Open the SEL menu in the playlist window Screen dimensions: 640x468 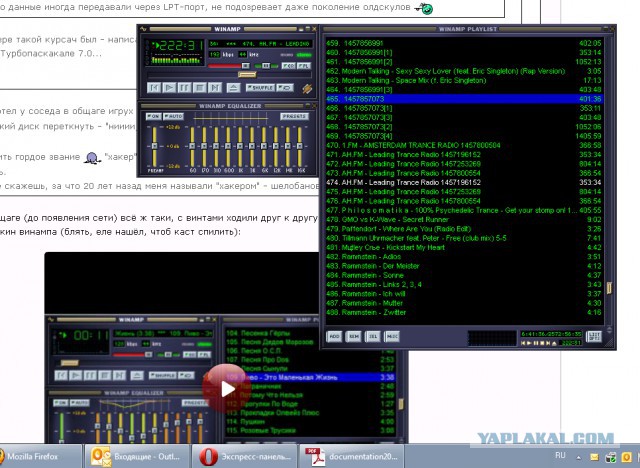[373, 337]
